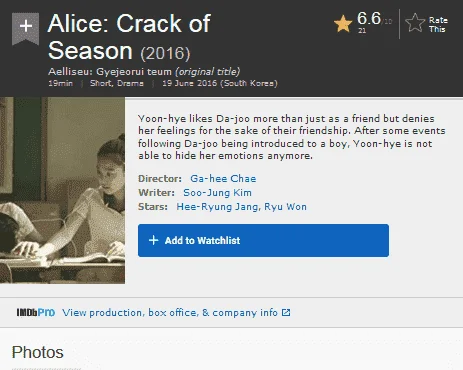The height and width of the screenshot is (370, 463).
Task: Click the Add to Watchlist button
Action: click(x=263, y=240)
